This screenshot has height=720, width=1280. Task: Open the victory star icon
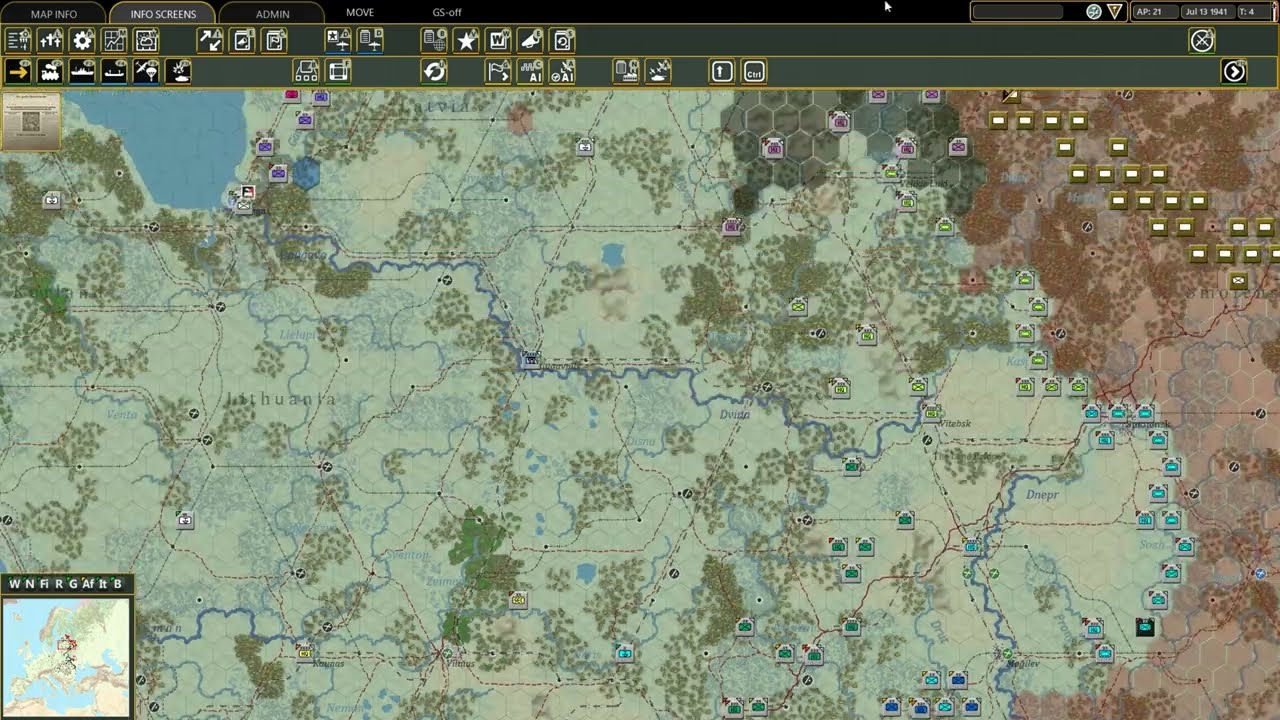(466, 40)
